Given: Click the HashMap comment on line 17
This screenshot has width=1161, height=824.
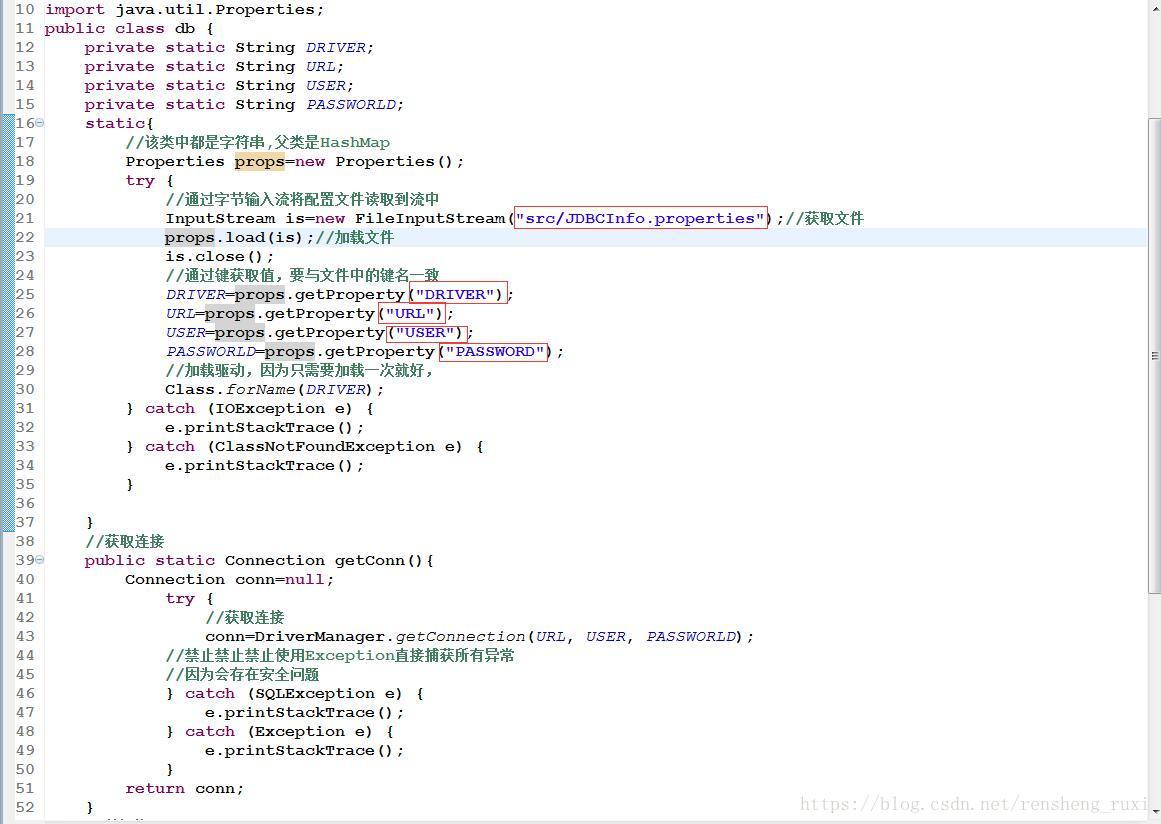Looking at the screenshot, I should [258, 143].
